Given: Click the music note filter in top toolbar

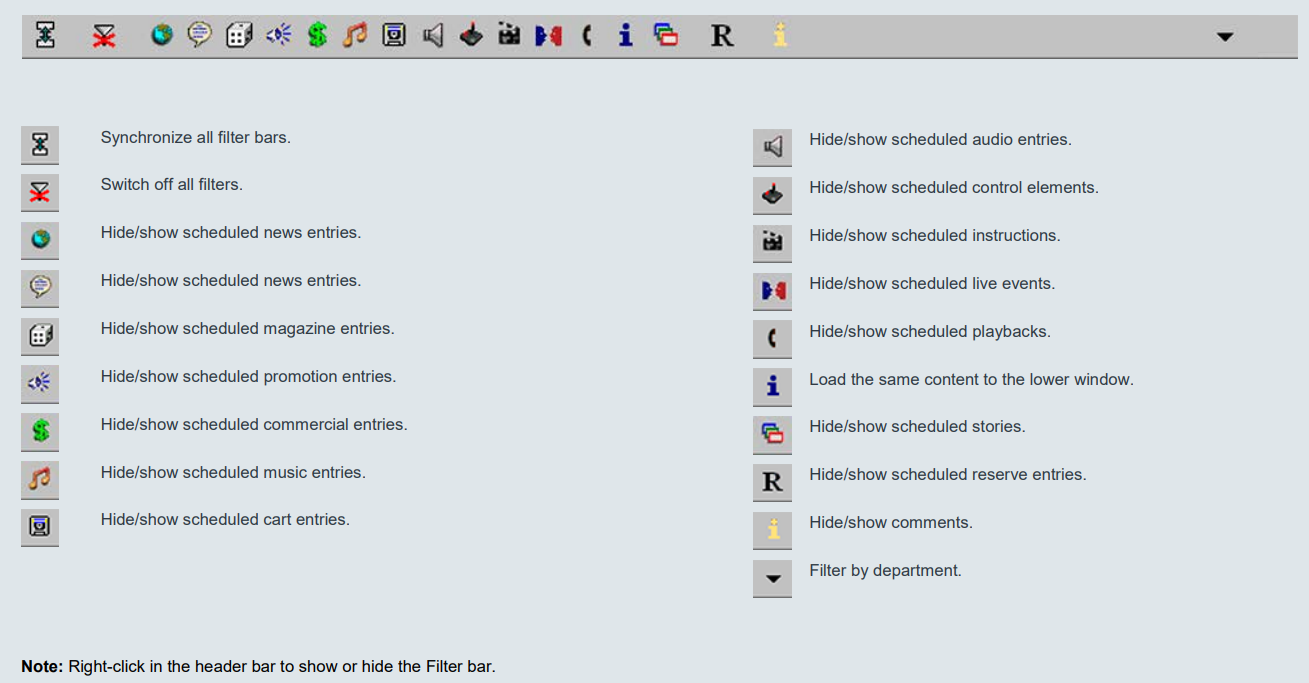Looking at the screenshot, I should 355,36.
